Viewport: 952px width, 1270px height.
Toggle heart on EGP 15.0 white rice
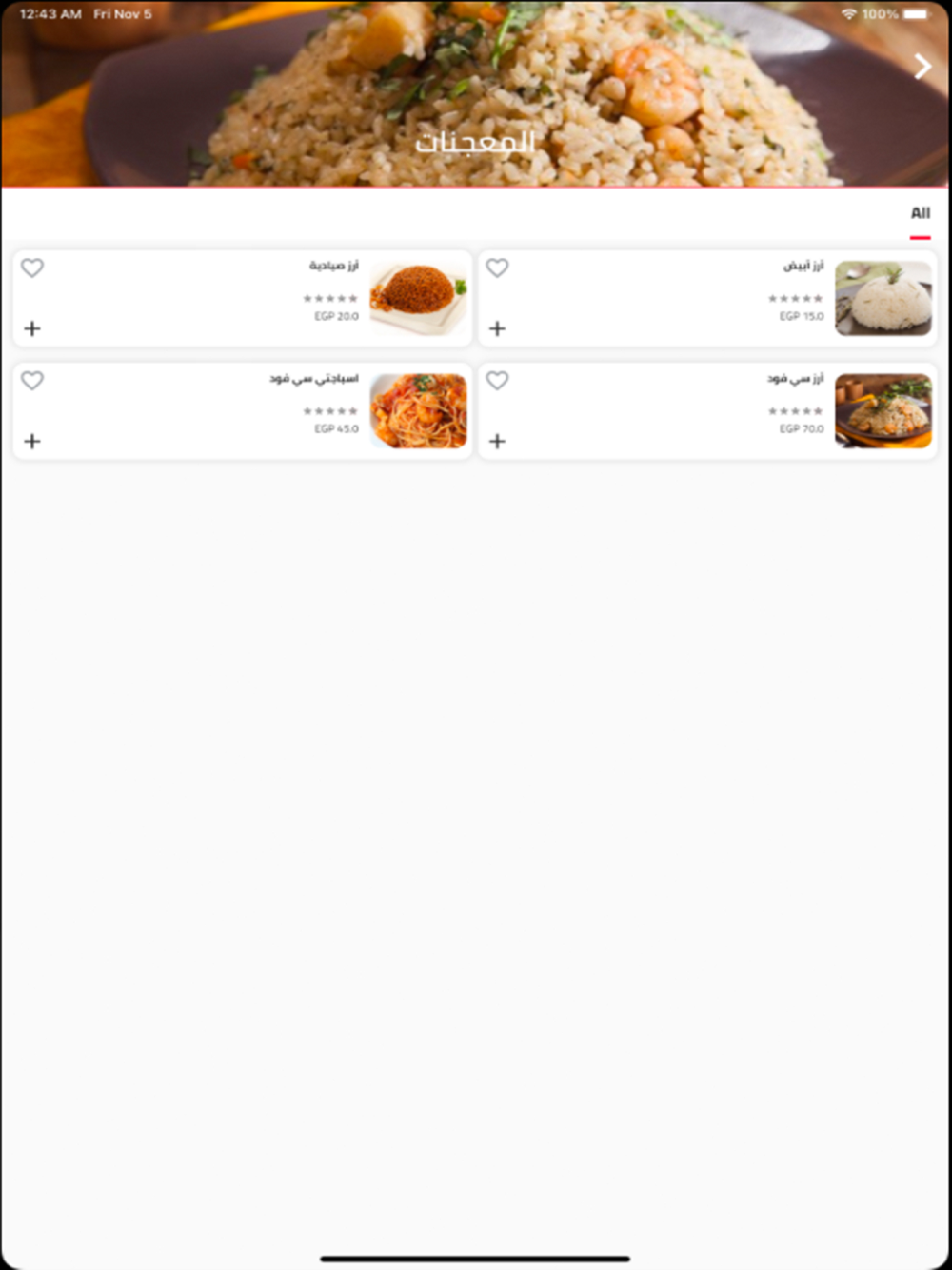tap(497, 268)
